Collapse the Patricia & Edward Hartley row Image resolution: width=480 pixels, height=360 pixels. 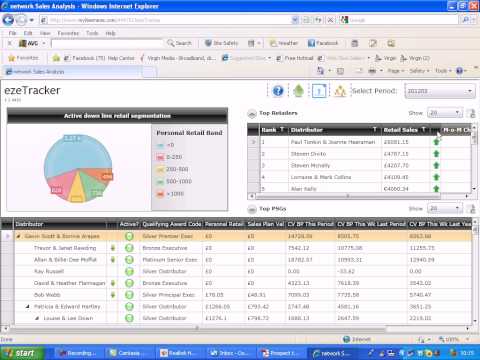(x=28, y=306)
